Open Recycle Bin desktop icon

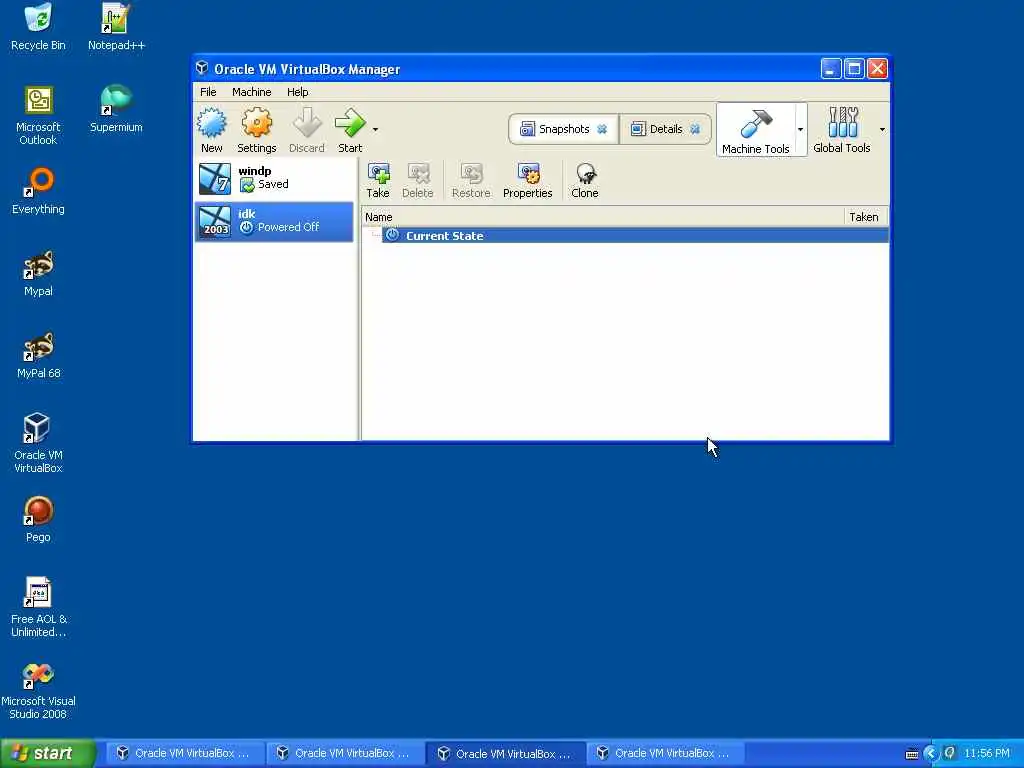pos(39,27)
